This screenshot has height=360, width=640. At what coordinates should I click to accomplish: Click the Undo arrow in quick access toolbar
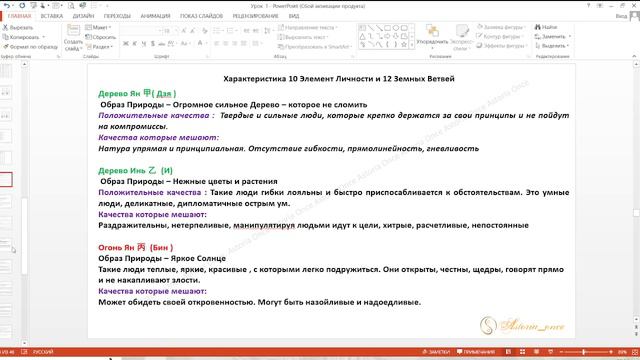tap(7, 6)
